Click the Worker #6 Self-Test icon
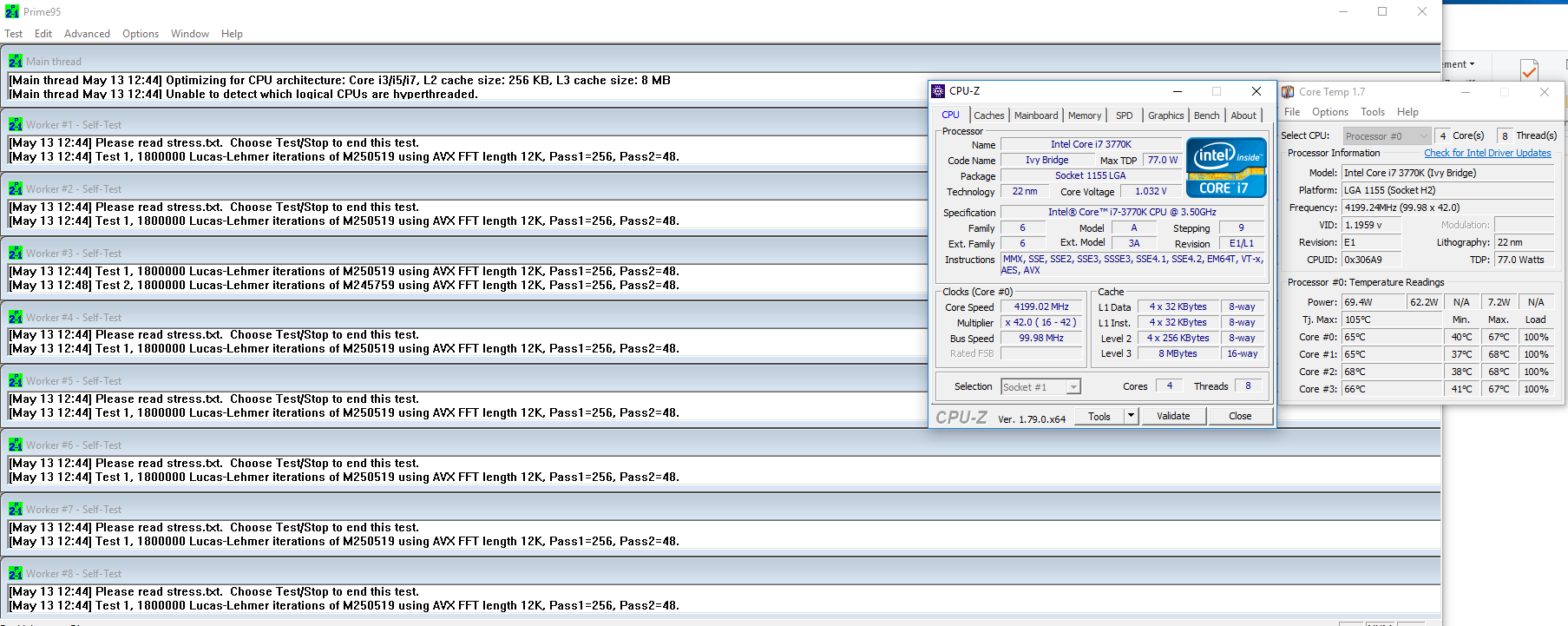Screen dimensions: 1568x626 [x=16, y=445]
